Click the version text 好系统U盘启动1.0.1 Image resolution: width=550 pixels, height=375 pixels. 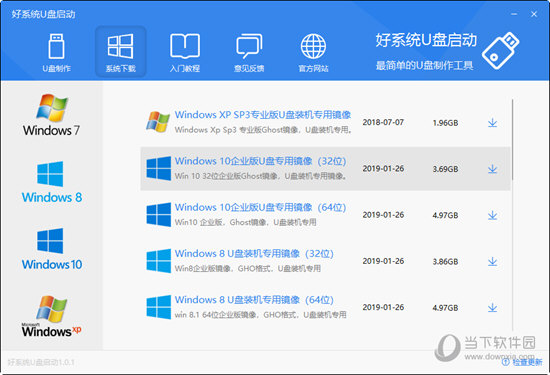tap(41, 362)
